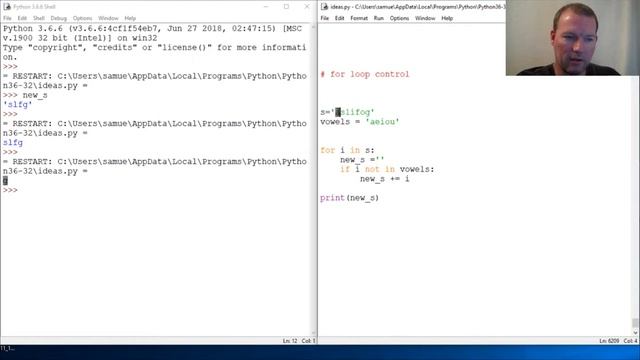Open Edit menu in ideas.py editor

point(339,18)
